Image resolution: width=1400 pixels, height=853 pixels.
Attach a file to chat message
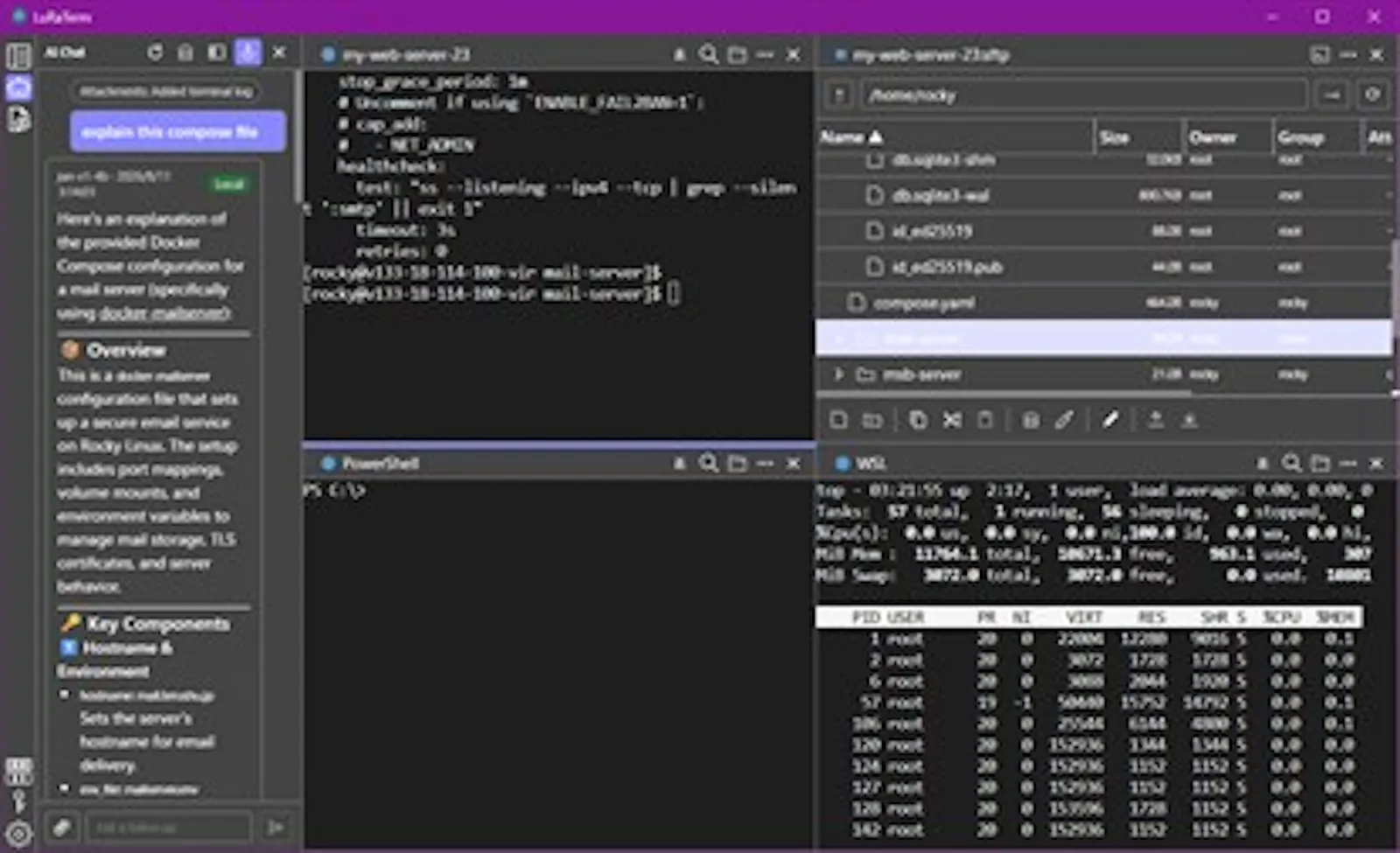pyautogui.click(x=61, y=827)
